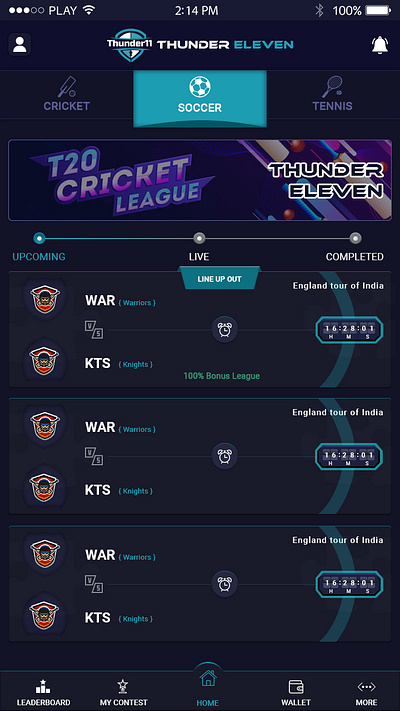Switch to the Tennis tab
The height and width of the screenshot is (711, 400).
(x=332, y=94)
